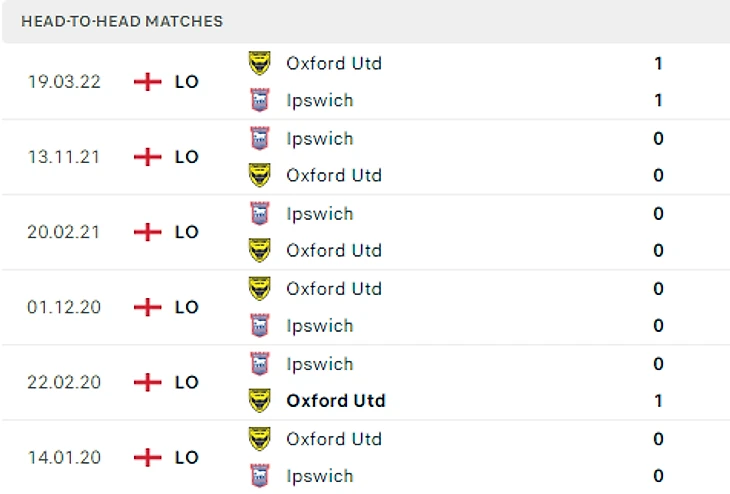Screen dimensions: 730x494
Task: Open Ipswich team link in 20.02.21 match
Action: click(x=320, y=213)
